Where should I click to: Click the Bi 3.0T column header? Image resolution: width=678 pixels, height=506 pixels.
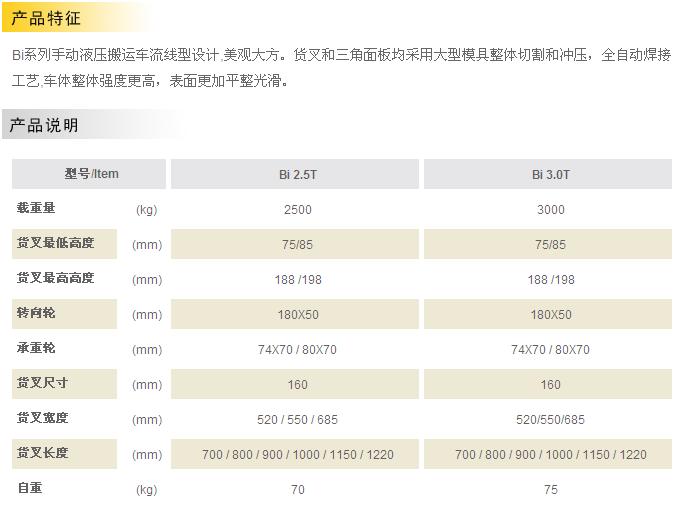pos(550,175)
